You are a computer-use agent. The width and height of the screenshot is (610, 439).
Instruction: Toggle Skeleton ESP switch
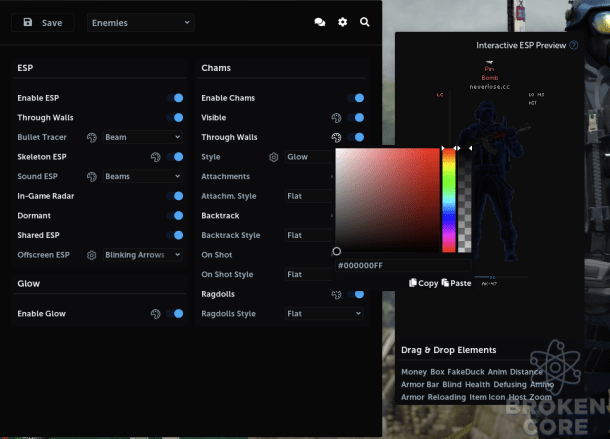[x=175, y=157]
